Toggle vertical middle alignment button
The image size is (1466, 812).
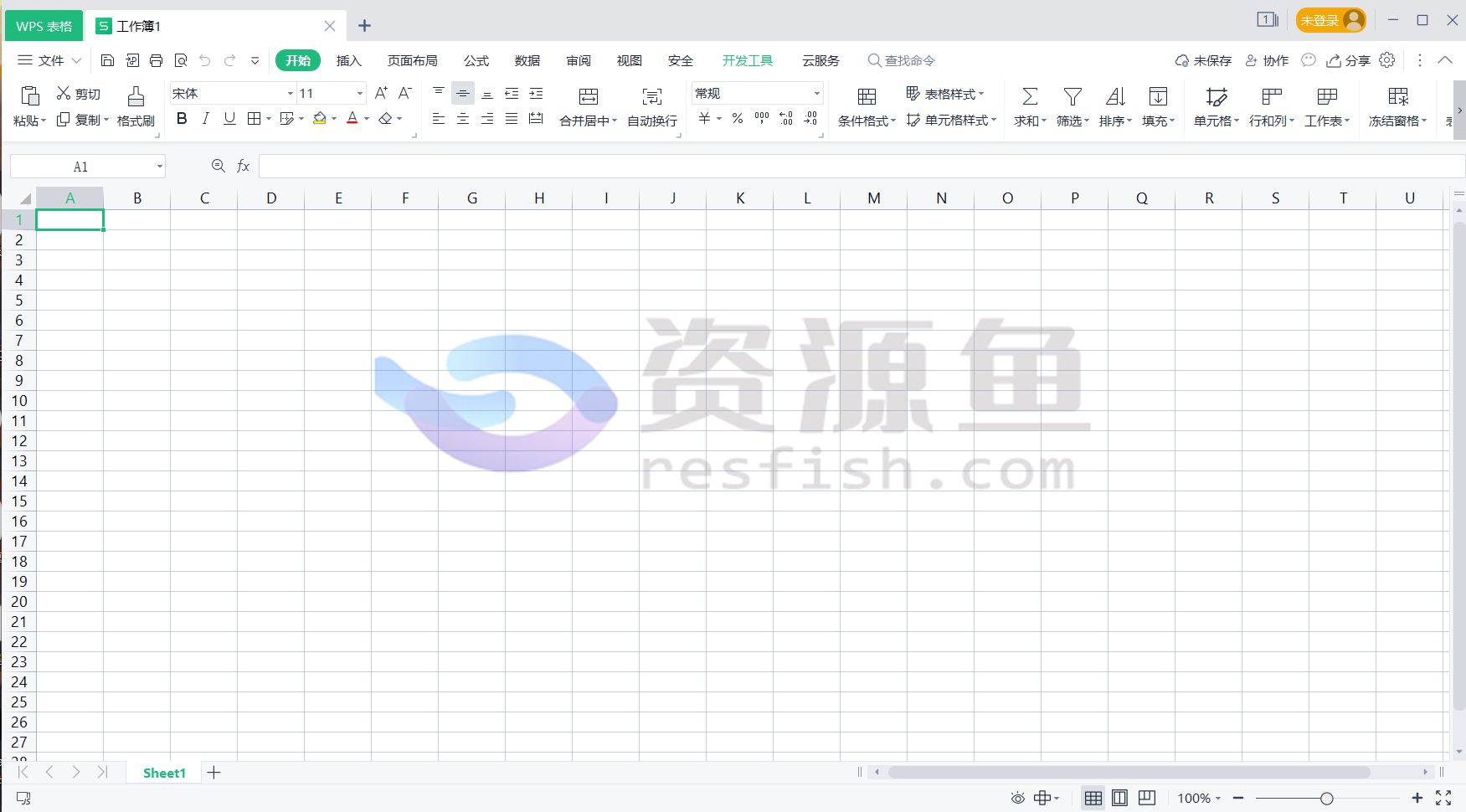tap(462, 93)
